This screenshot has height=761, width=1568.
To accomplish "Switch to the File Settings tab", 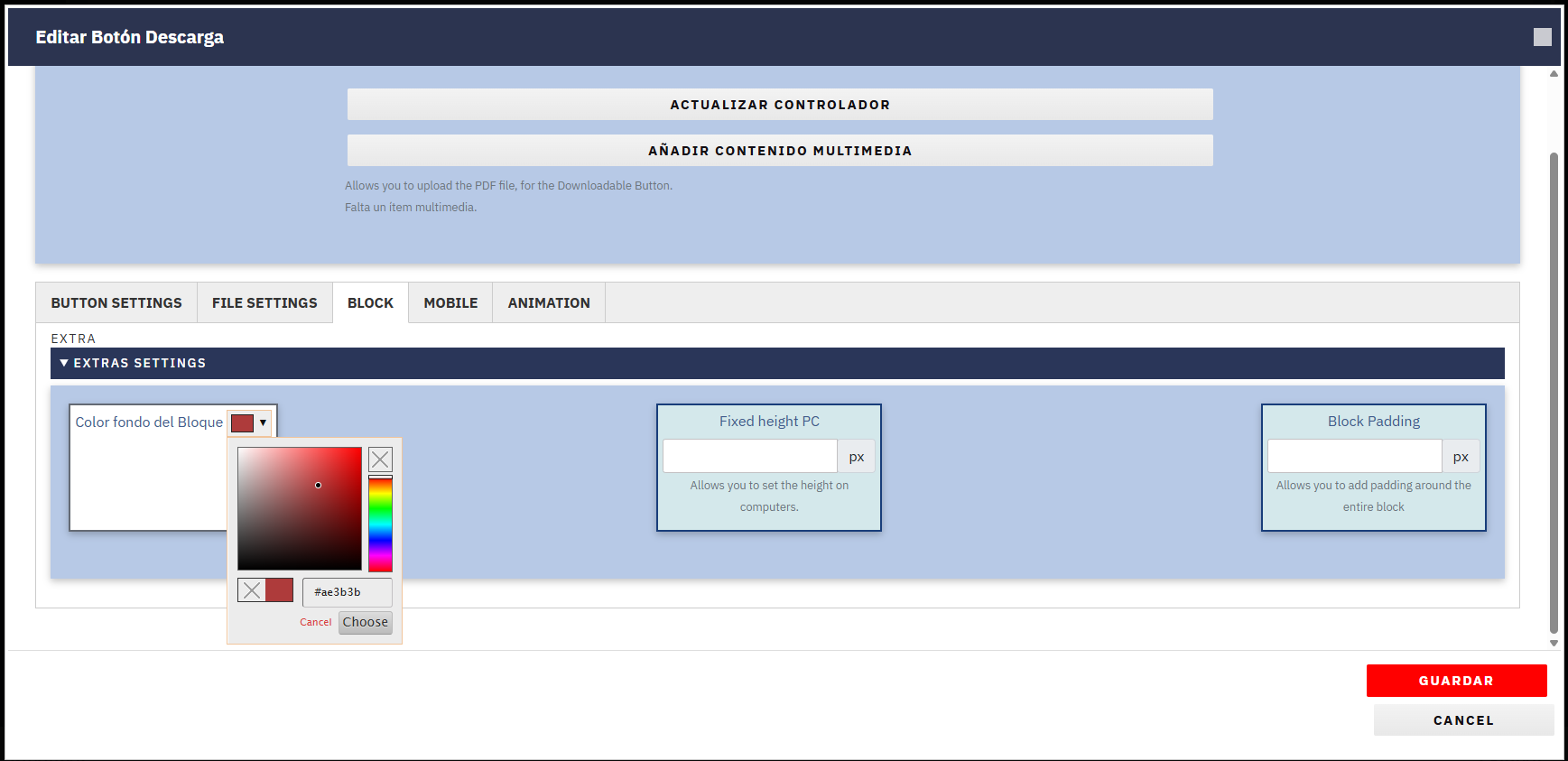I will click(264, 303).
